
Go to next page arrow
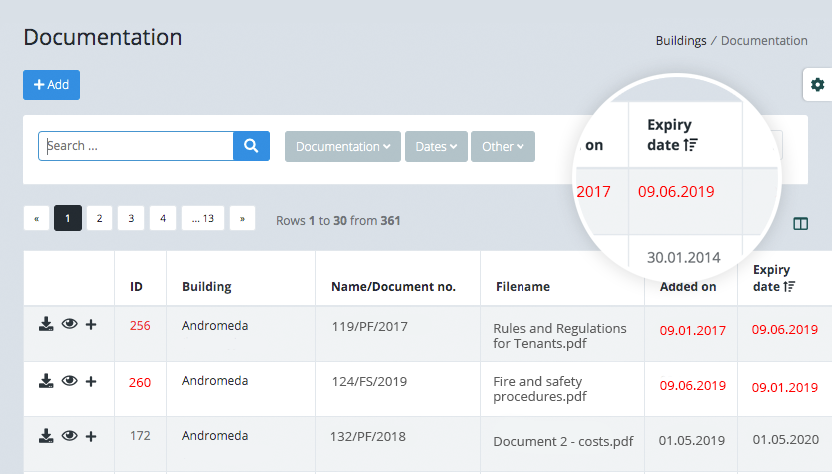click(242, 218)
